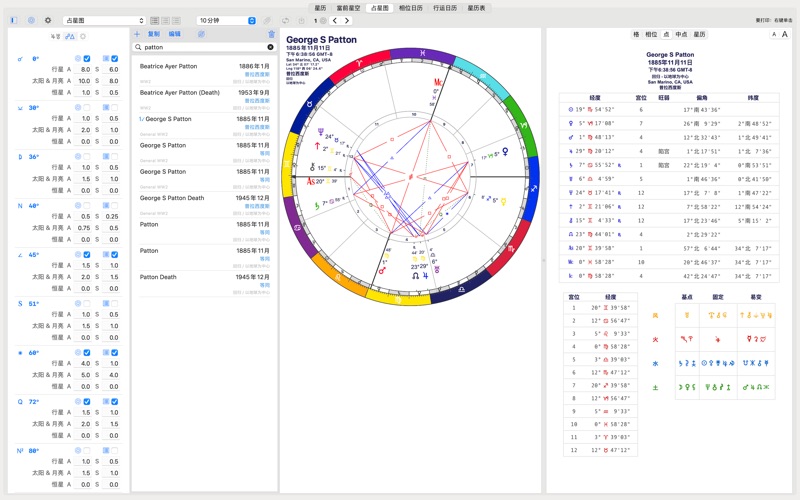Clear the patton search with X icon
Screen dimensions: 800x500
[x=270, y=47]
